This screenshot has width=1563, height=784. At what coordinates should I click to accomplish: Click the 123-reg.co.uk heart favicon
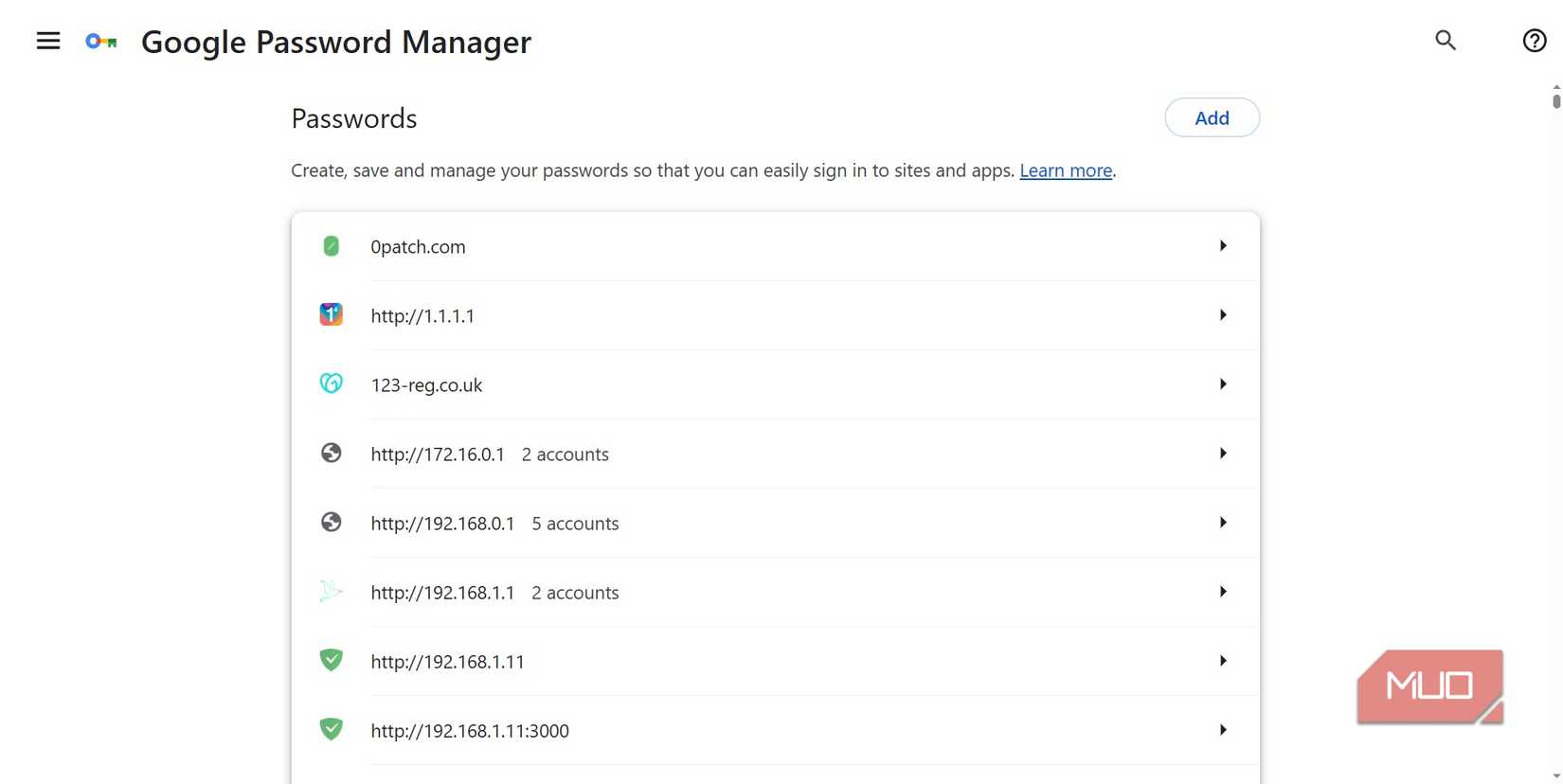click(x=331, y=383)
